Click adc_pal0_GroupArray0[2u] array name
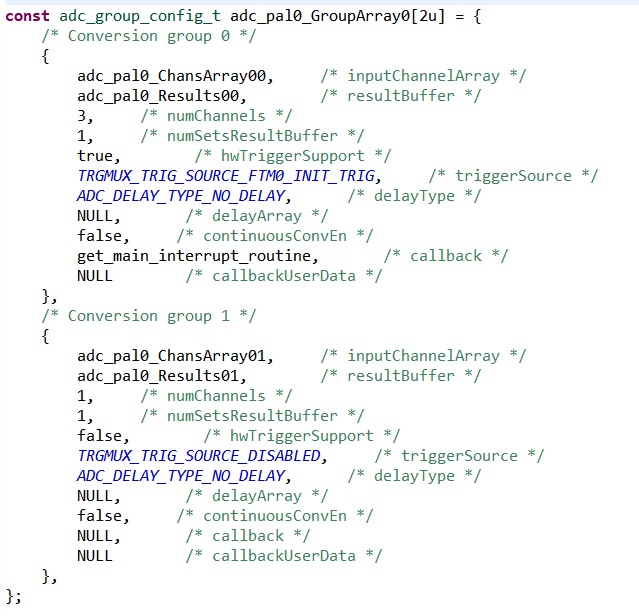 (337, 17)
